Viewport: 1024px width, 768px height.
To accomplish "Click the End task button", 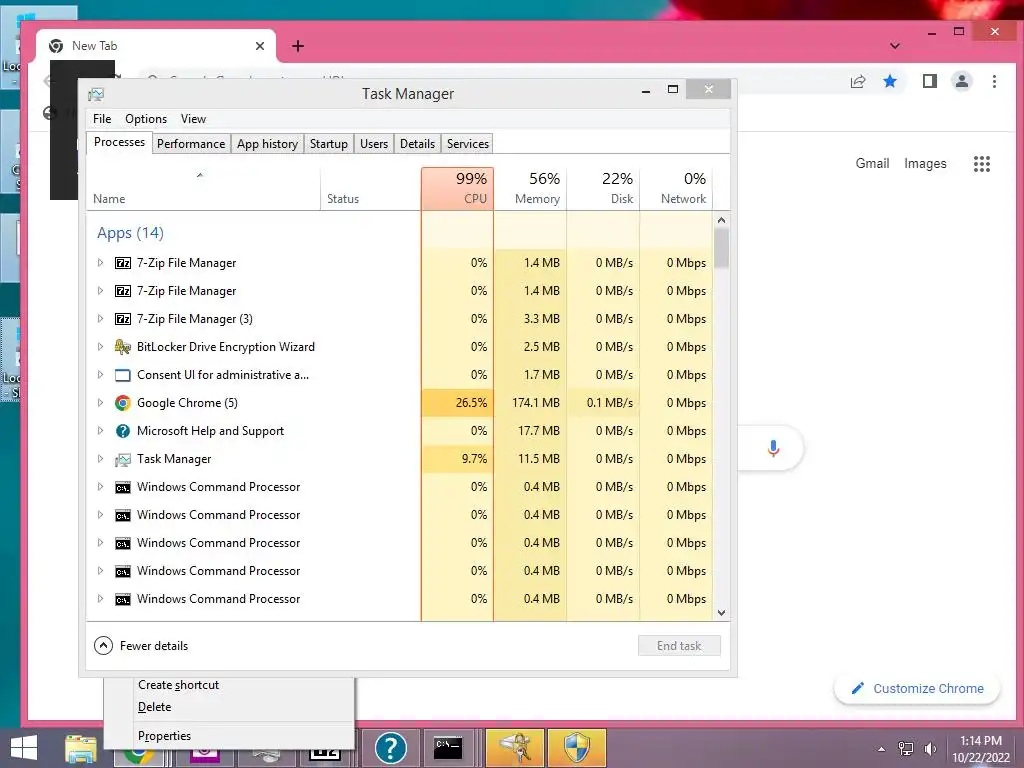I will pyautogui.click(x=679, y=646).
